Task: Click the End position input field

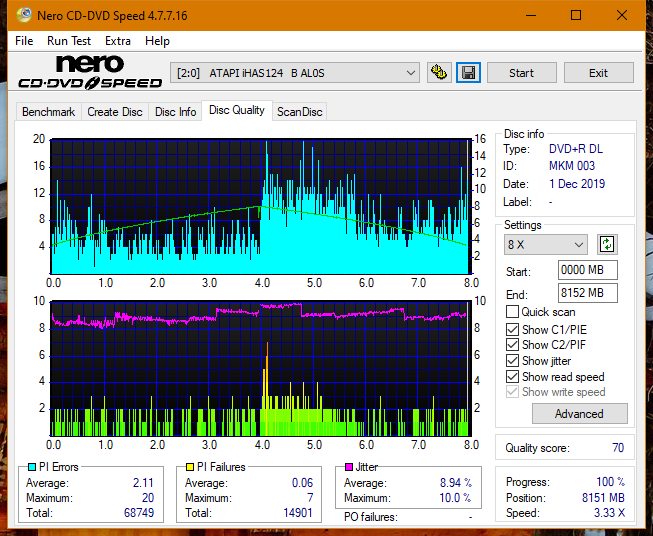Action: [x=587, y=293]
